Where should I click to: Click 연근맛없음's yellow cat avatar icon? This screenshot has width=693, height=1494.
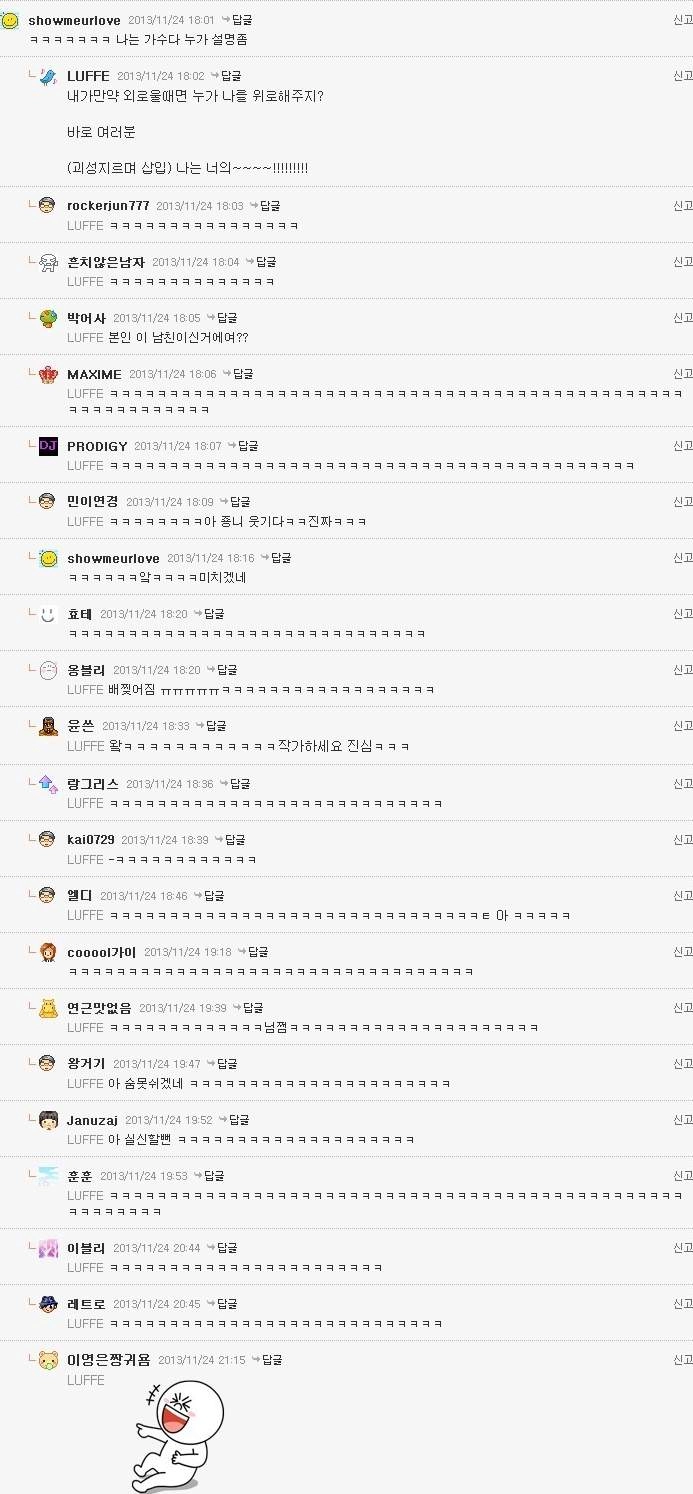pyautogui.click(x=48, y=1008)
